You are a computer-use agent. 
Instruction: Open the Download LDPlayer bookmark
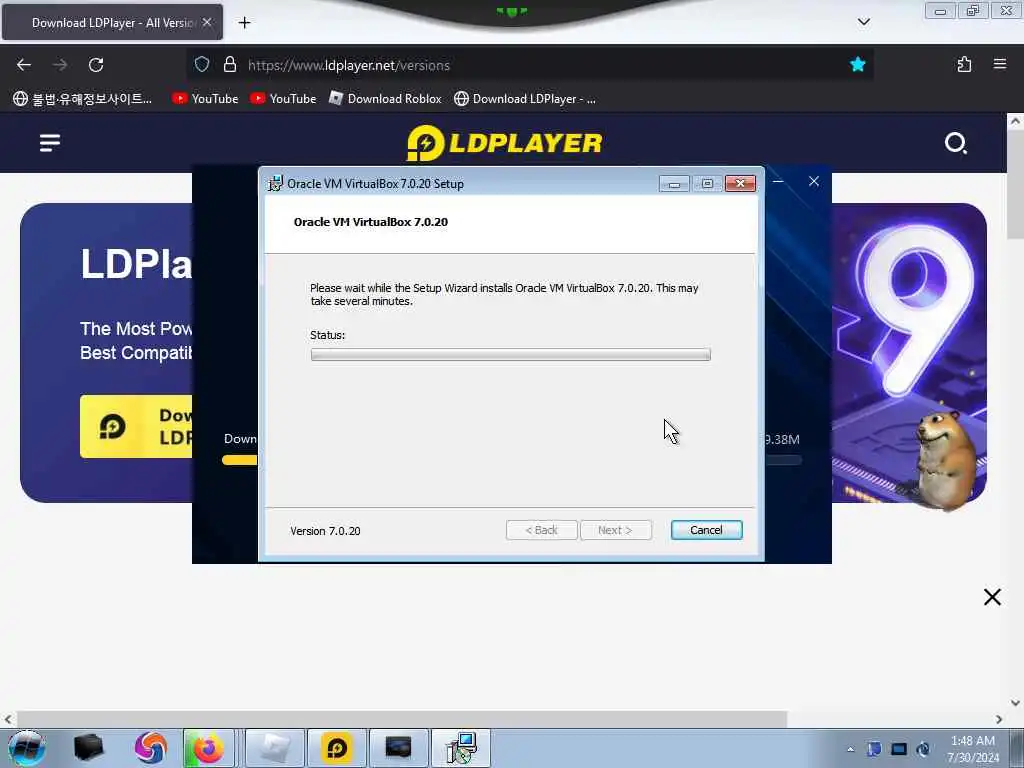pos(525,99)
